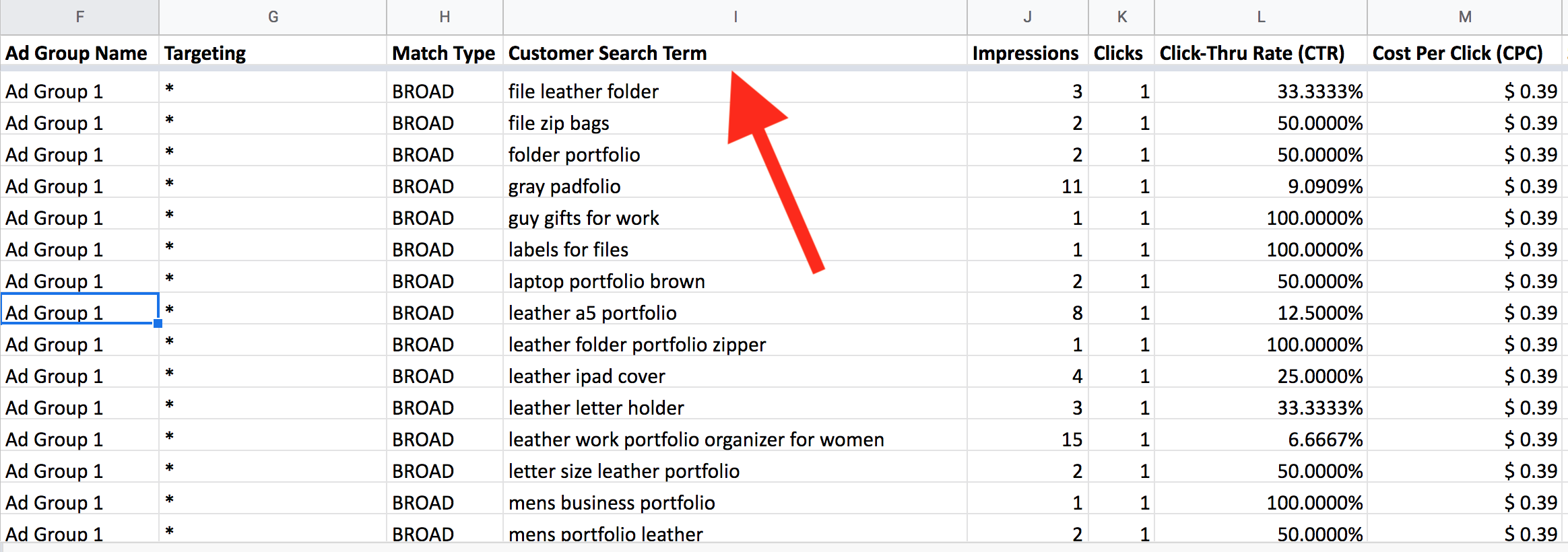
Task: Select the cell containing 'gray padfolio'
Action: pos(735,186)
